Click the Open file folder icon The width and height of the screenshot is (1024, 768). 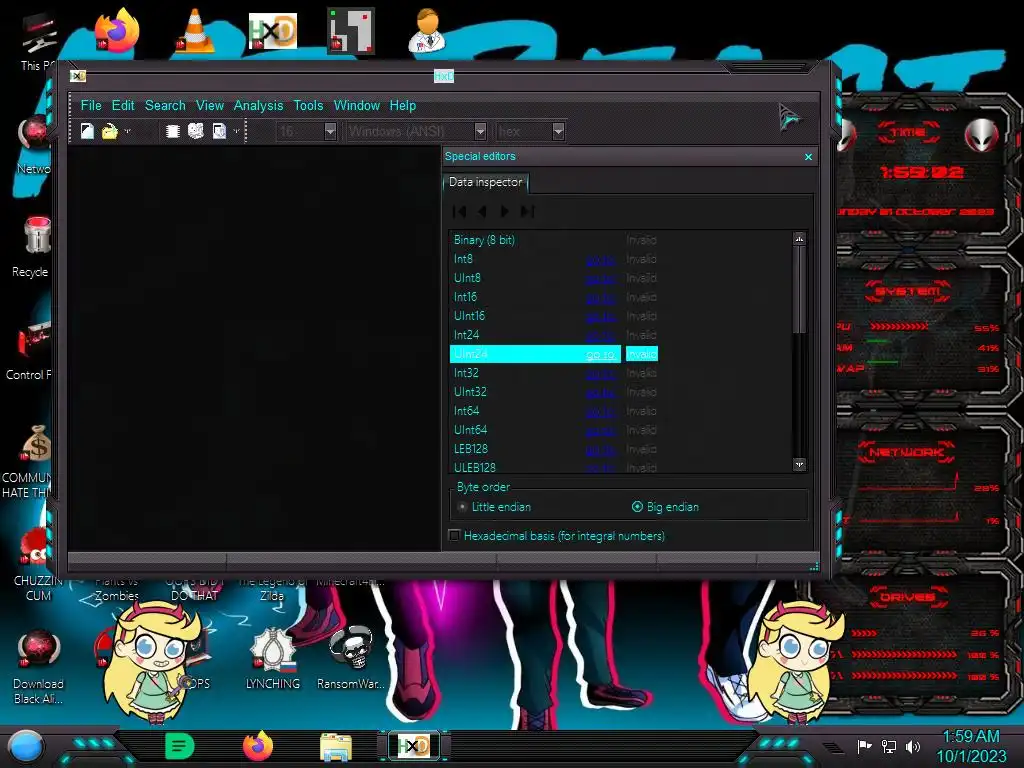pos(109,131)
